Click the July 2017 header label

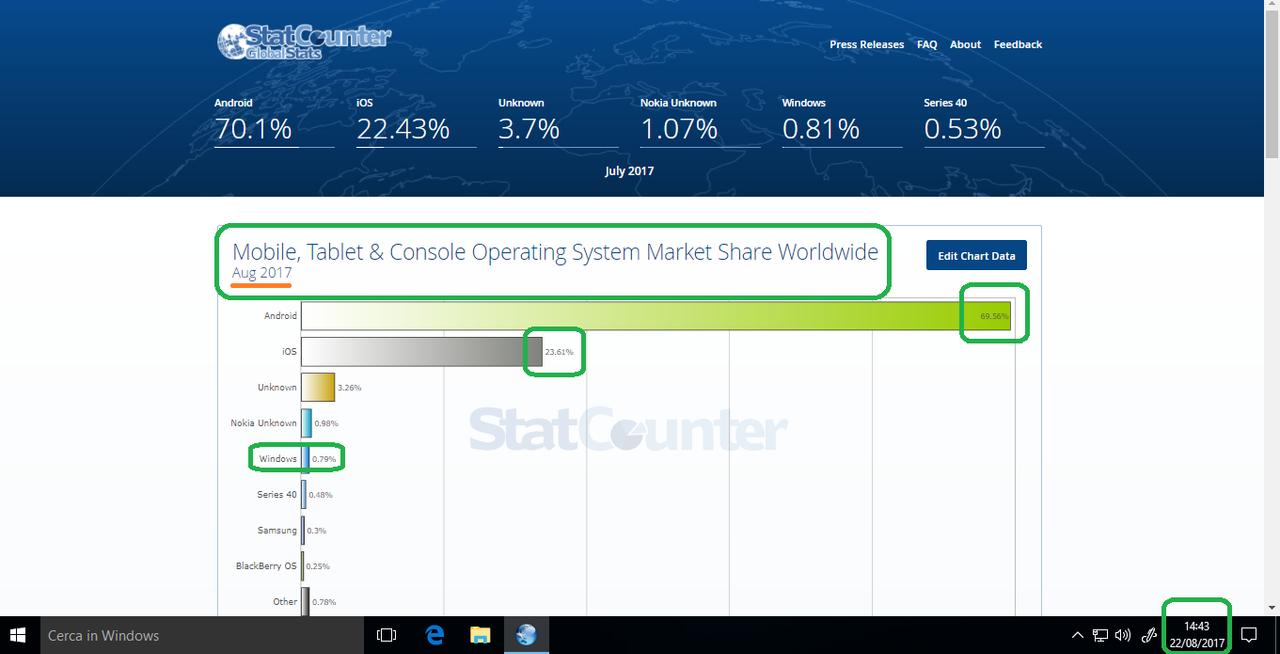[x=629, y=171]
